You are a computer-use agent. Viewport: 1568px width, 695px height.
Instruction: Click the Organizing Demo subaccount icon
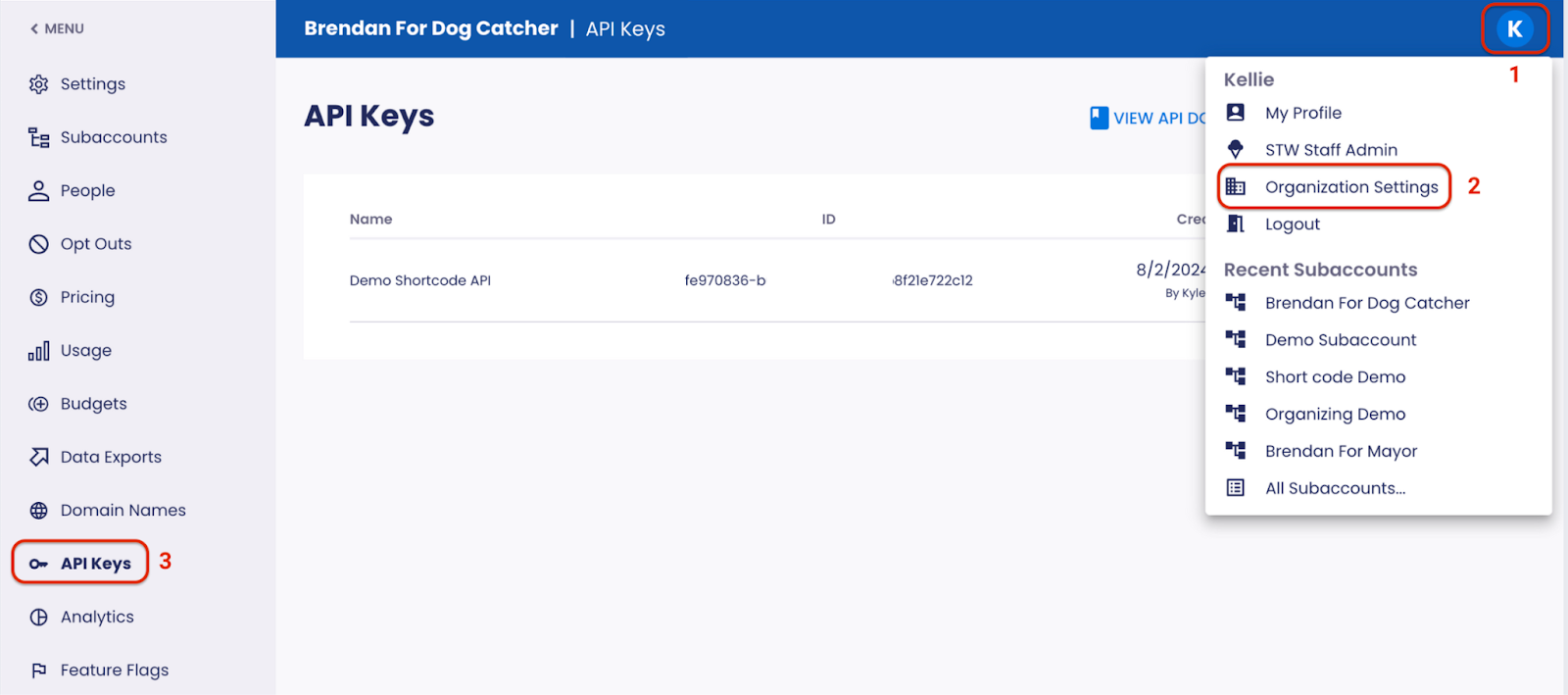pos(1236,414)
